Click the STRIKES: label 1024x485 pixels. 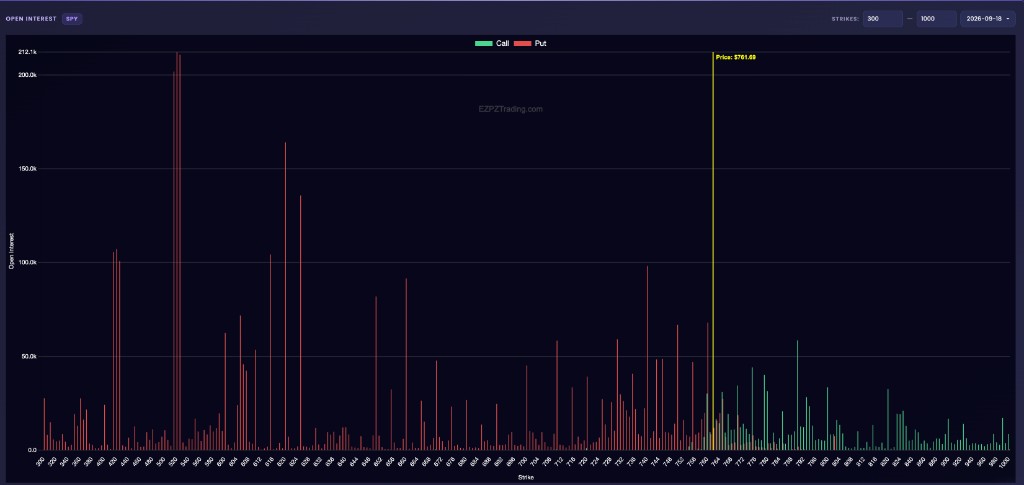pos(844,19)
